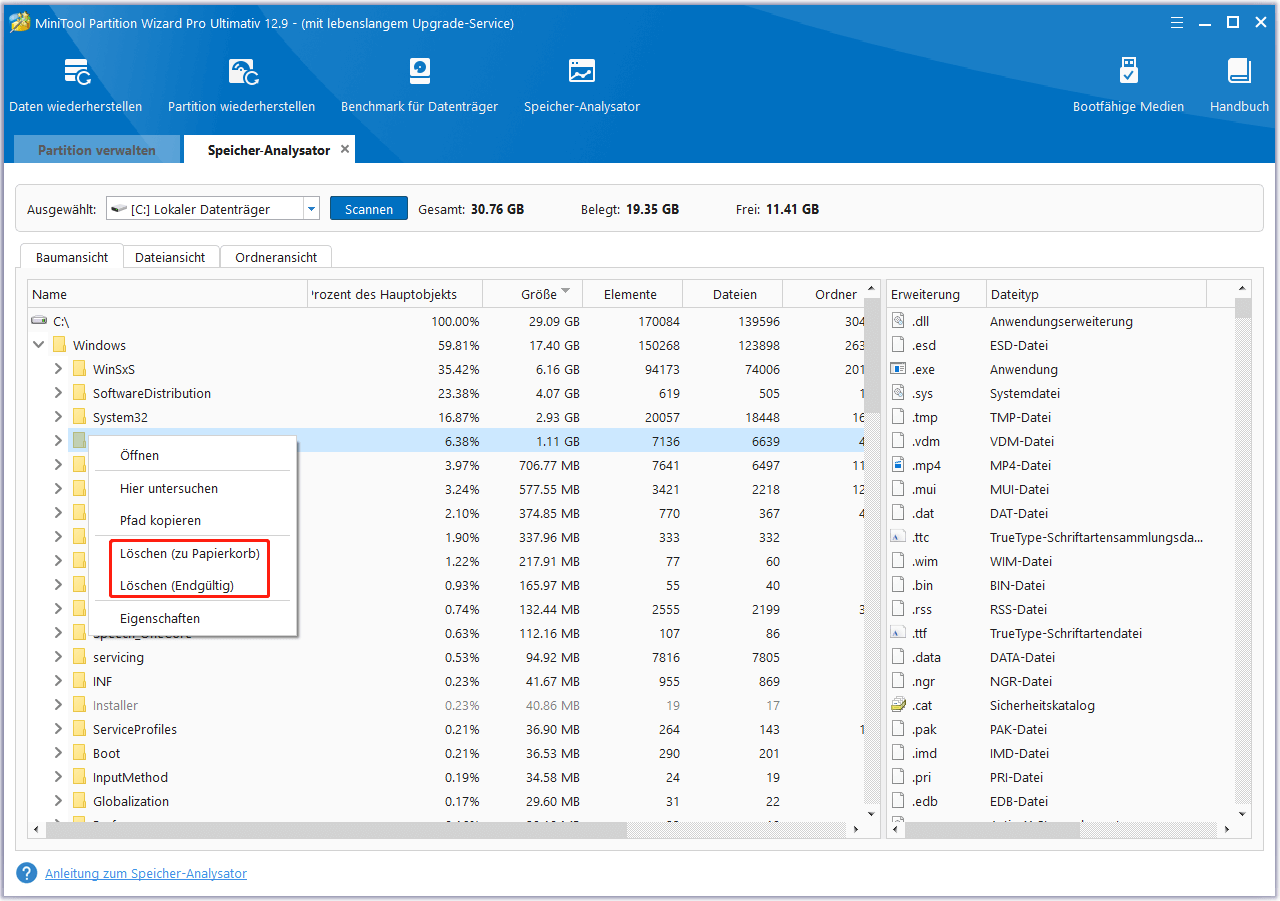
Task: Expand the INF folder
Action: (x=58, y=681)
